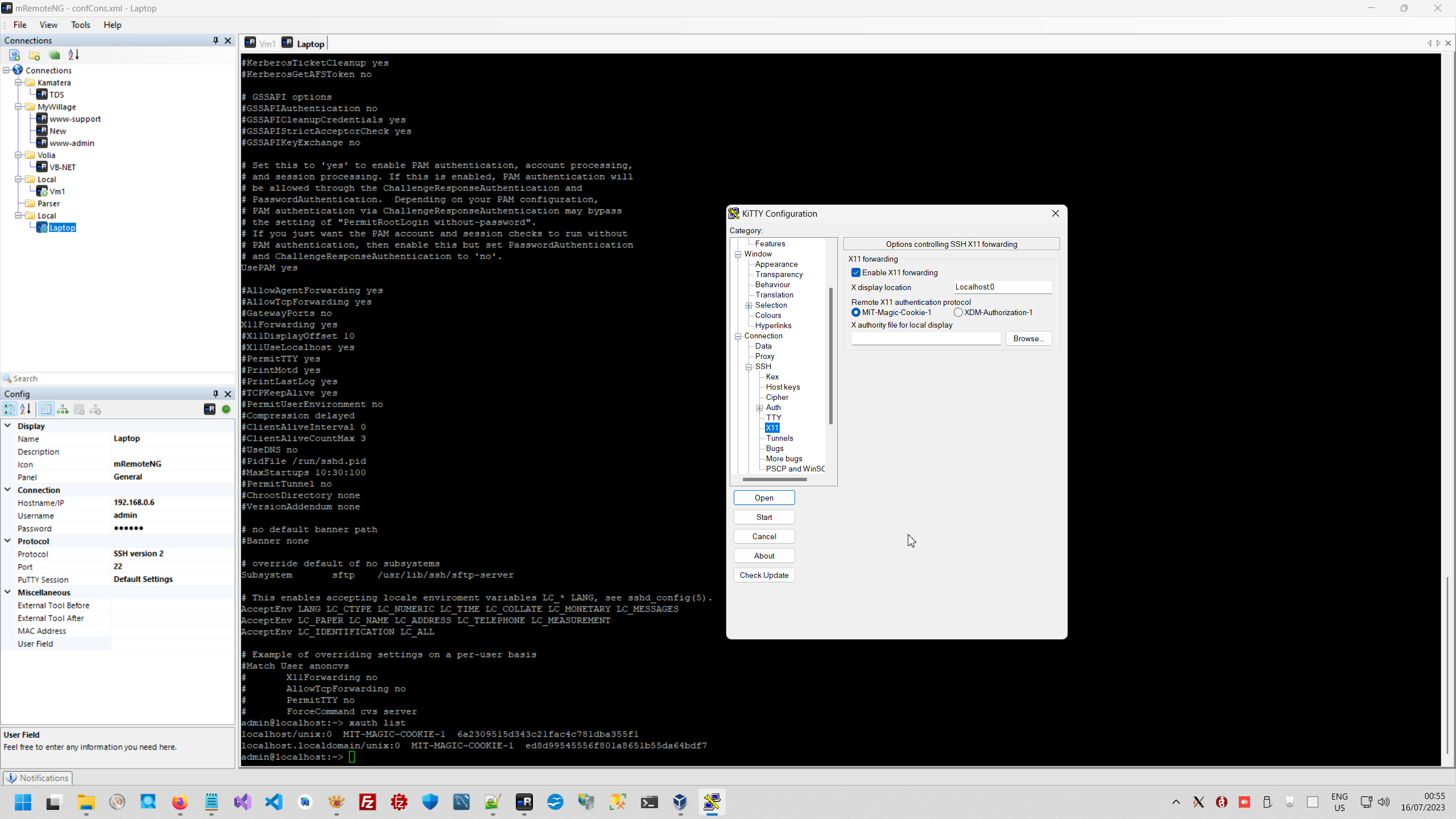Click the Browse... button
This screenshot has width=1456, height=819.
[x=1028, y=338]
